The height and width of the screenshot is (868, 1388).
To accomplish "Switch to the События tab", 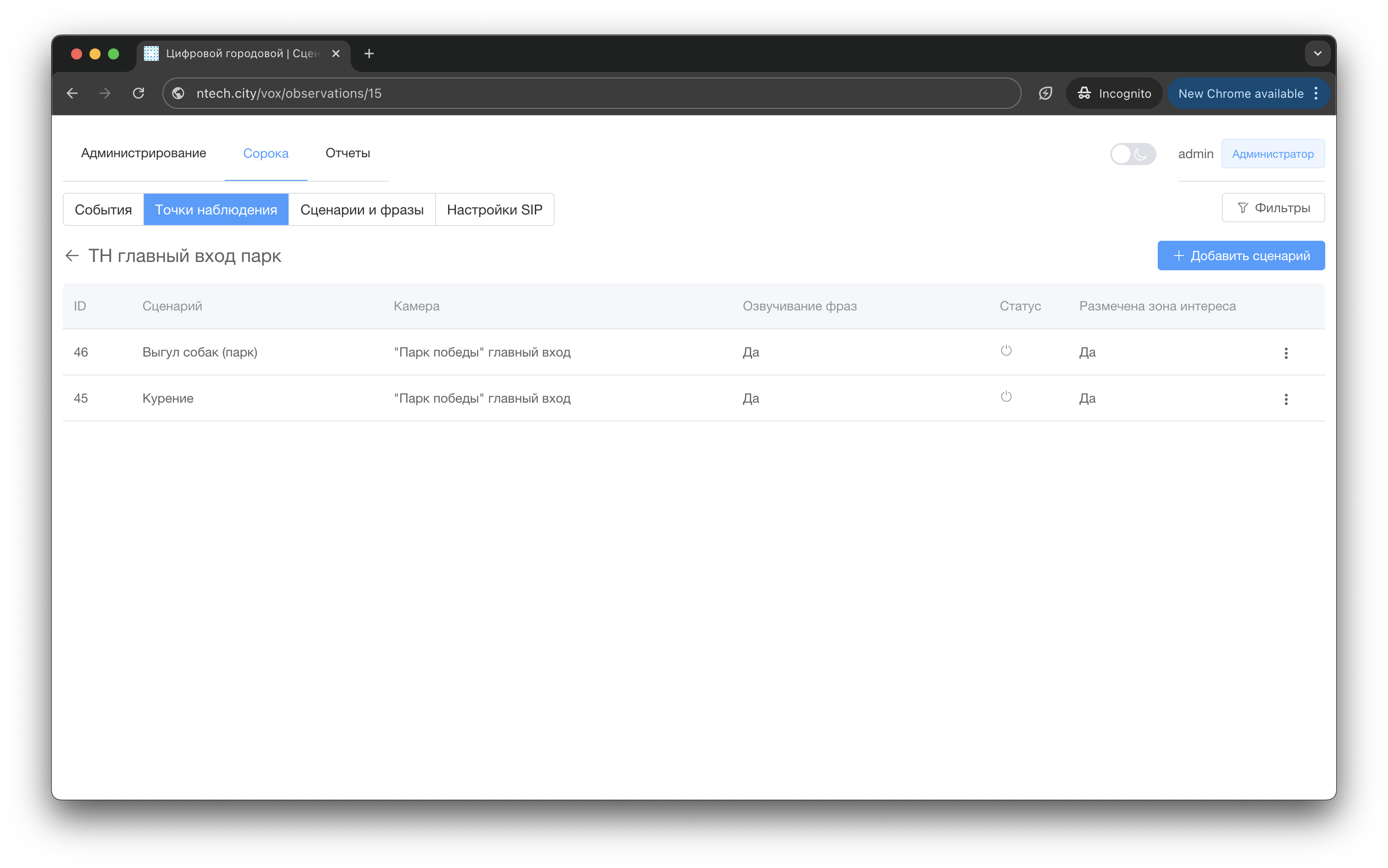I will (x=103, y=209).
